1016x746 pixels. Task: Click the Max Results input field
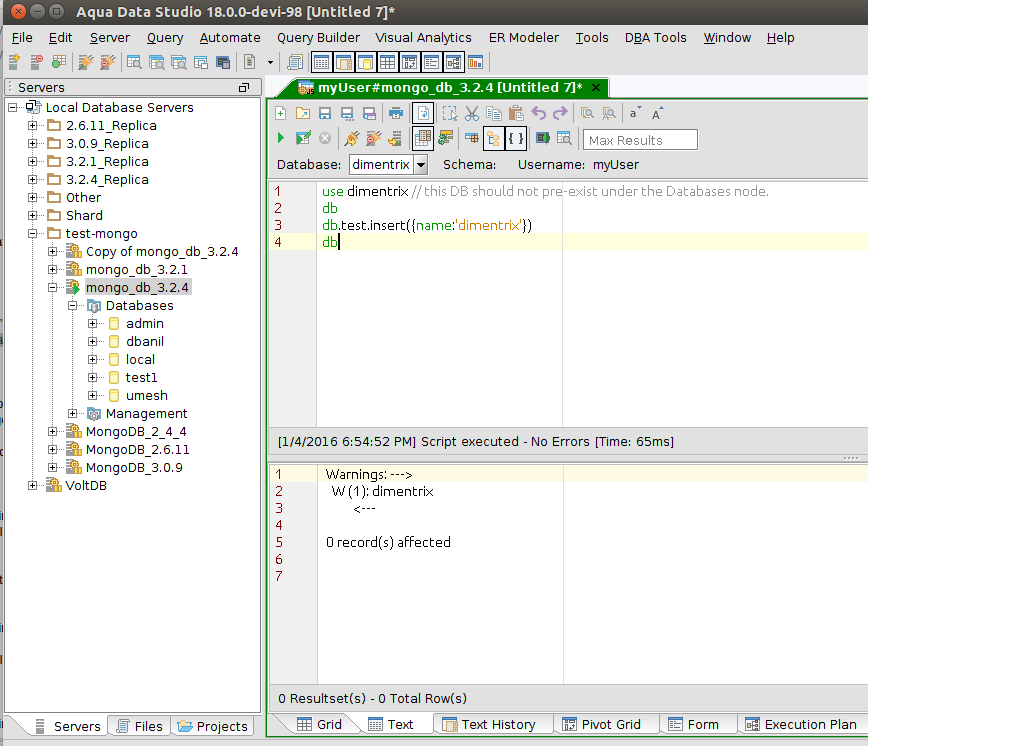pos(640,140)
